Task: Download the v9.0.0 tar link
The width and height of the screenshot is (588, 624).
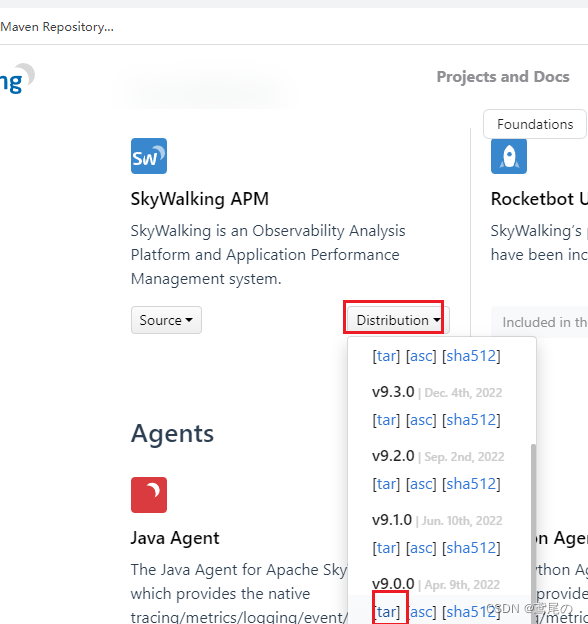Action: (386, 612)
